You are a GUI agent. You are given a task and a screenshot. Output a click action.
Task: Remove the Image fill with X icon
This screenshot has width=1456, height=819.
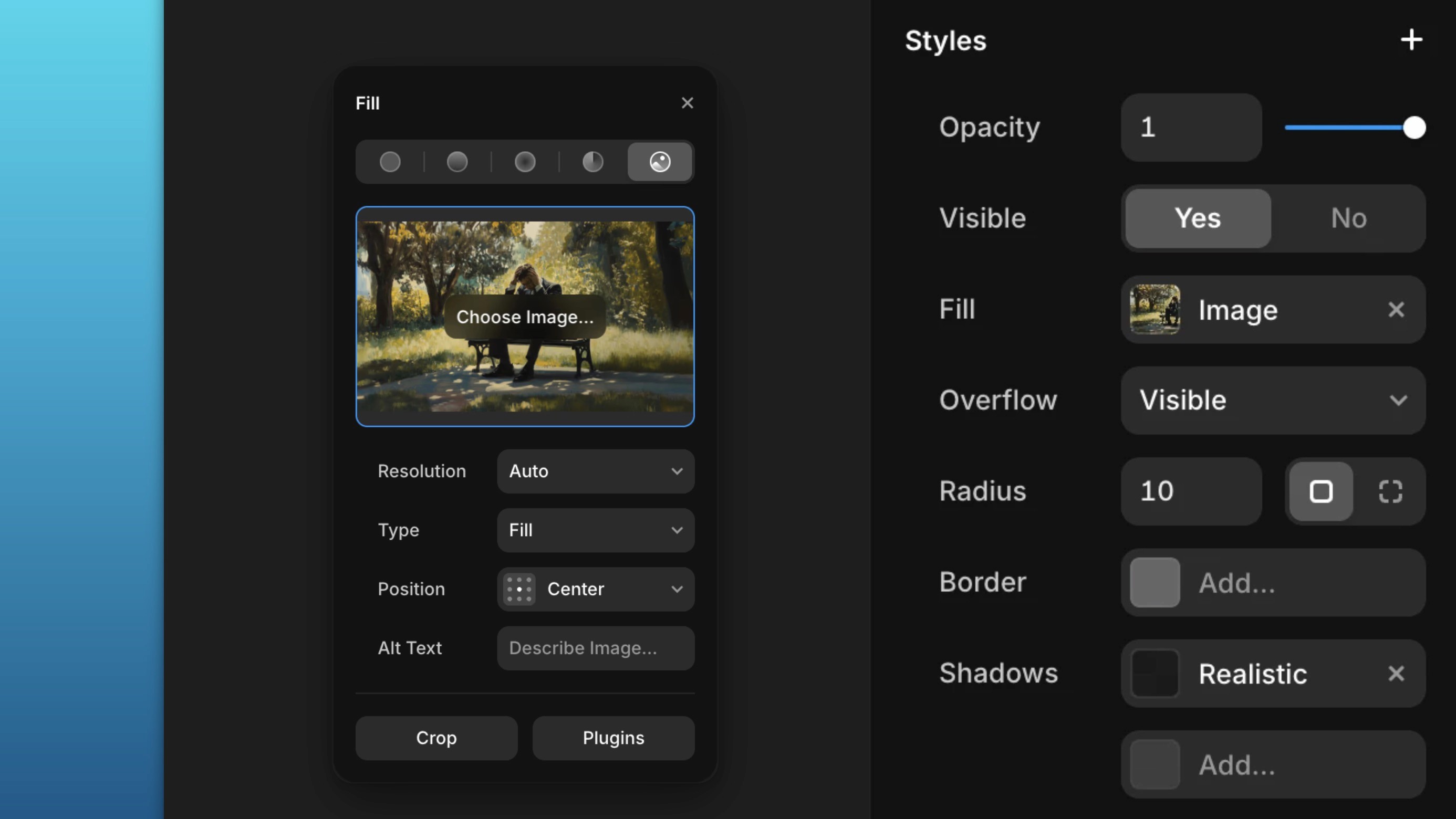click(x=1396, y=310)
